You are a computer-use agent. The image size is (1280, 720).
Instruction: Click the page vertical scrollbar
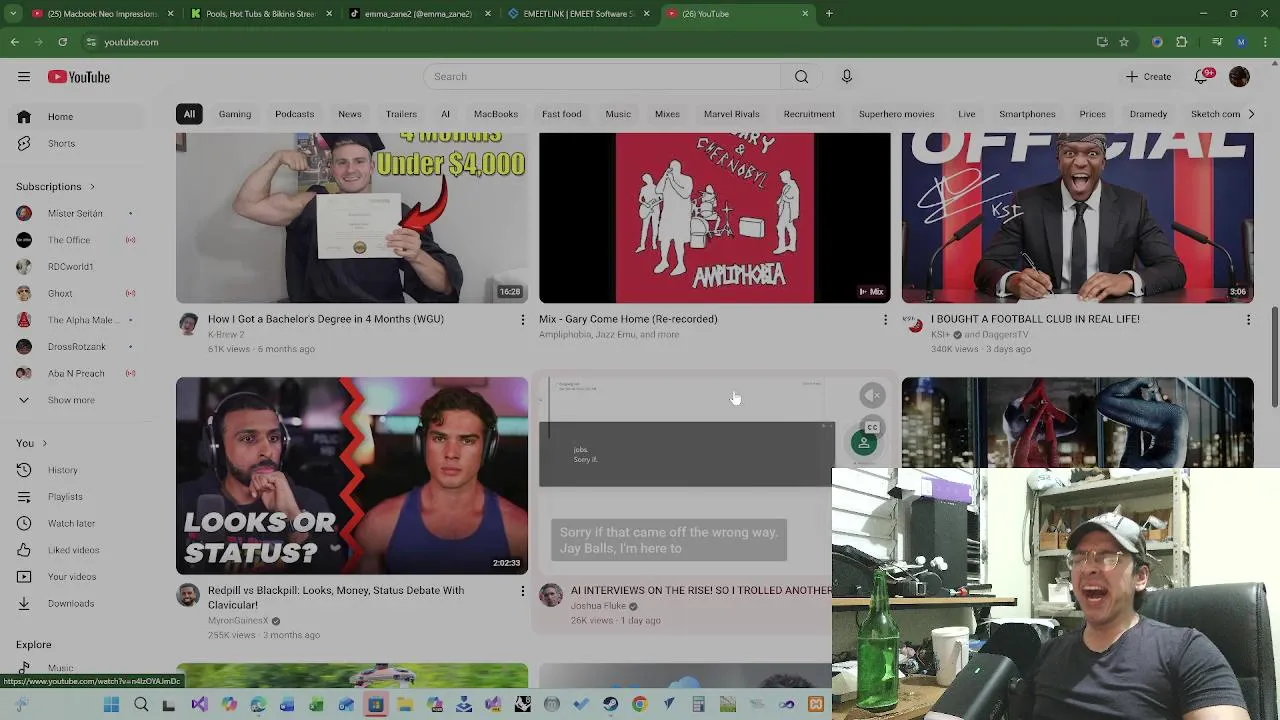[1274, 357]
